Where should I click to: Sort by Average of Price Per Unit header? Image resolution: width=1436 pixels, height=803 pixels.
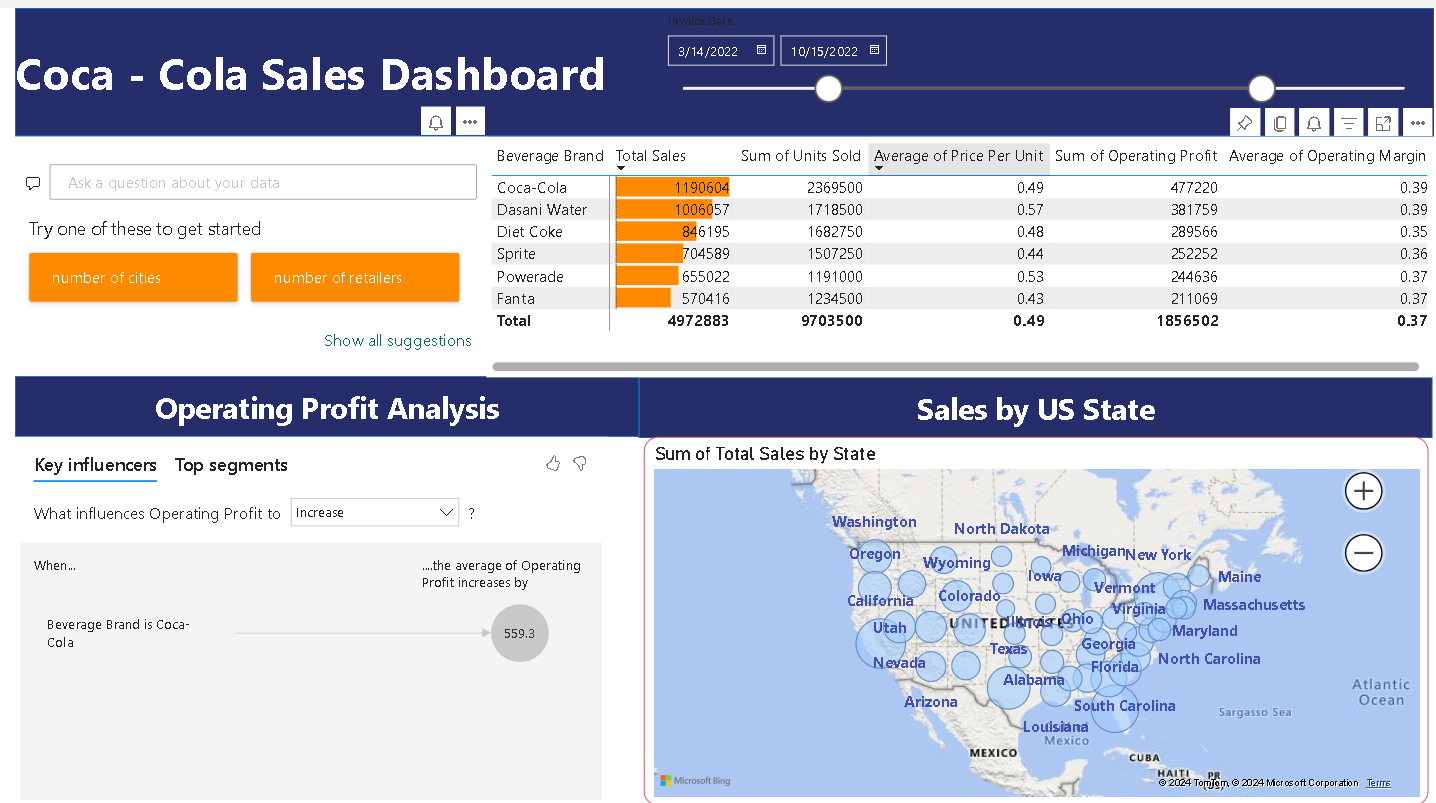coord(958,156)
